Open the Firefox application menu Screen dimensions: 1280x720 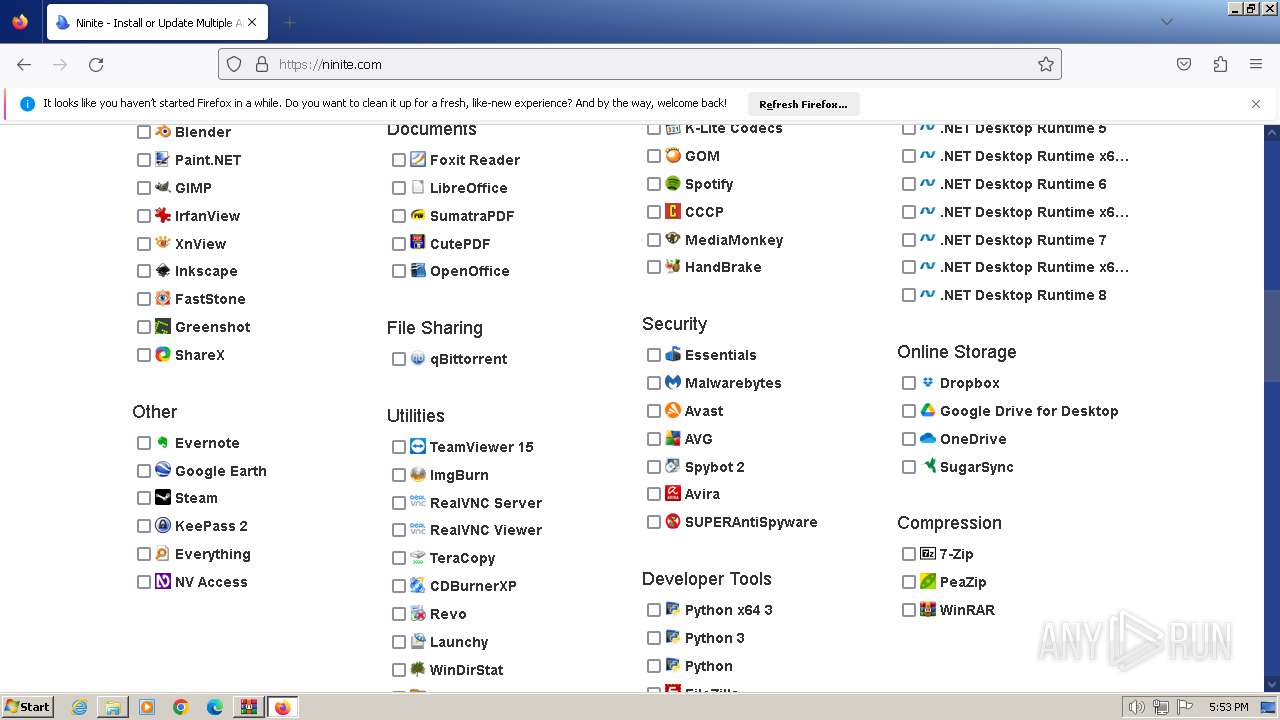(x=1256, y=64)
